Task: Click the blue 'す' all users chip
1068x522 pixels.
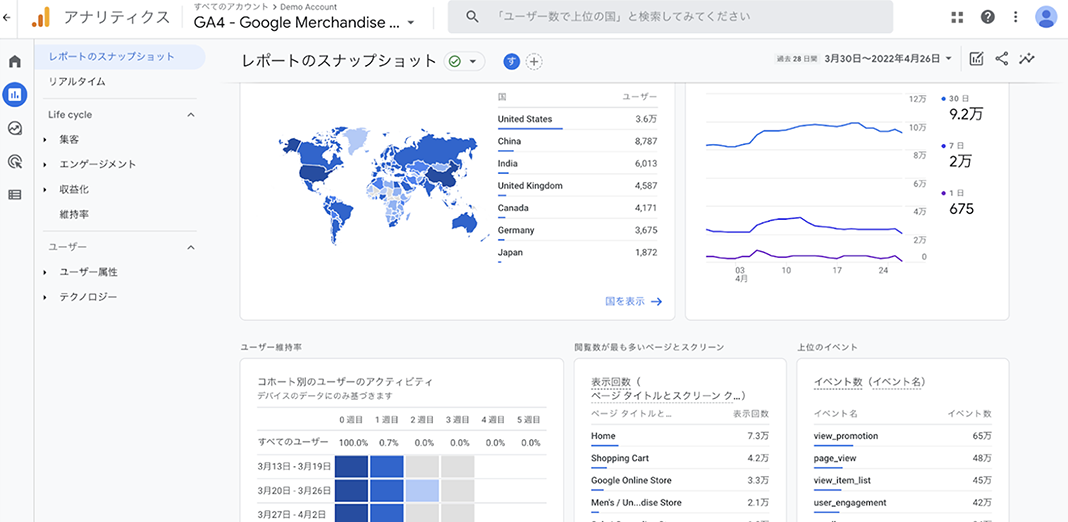Action: pos(512,61)
